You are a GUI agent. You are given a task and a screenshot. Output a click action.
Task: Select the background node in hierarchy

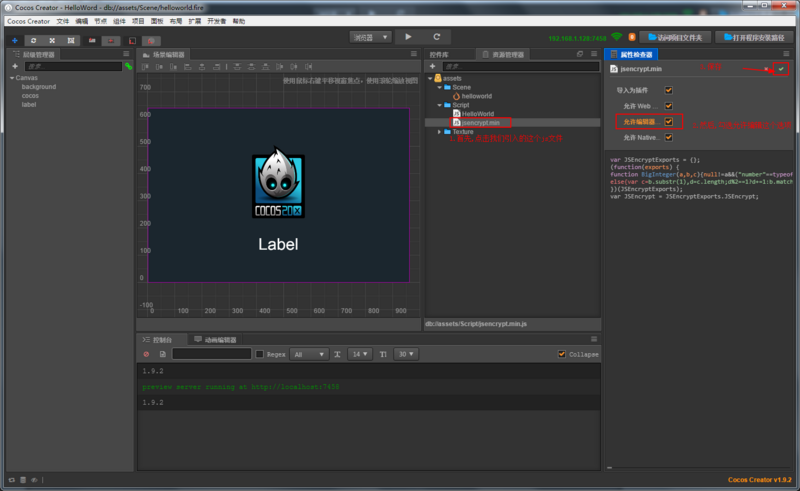(39, 87)
